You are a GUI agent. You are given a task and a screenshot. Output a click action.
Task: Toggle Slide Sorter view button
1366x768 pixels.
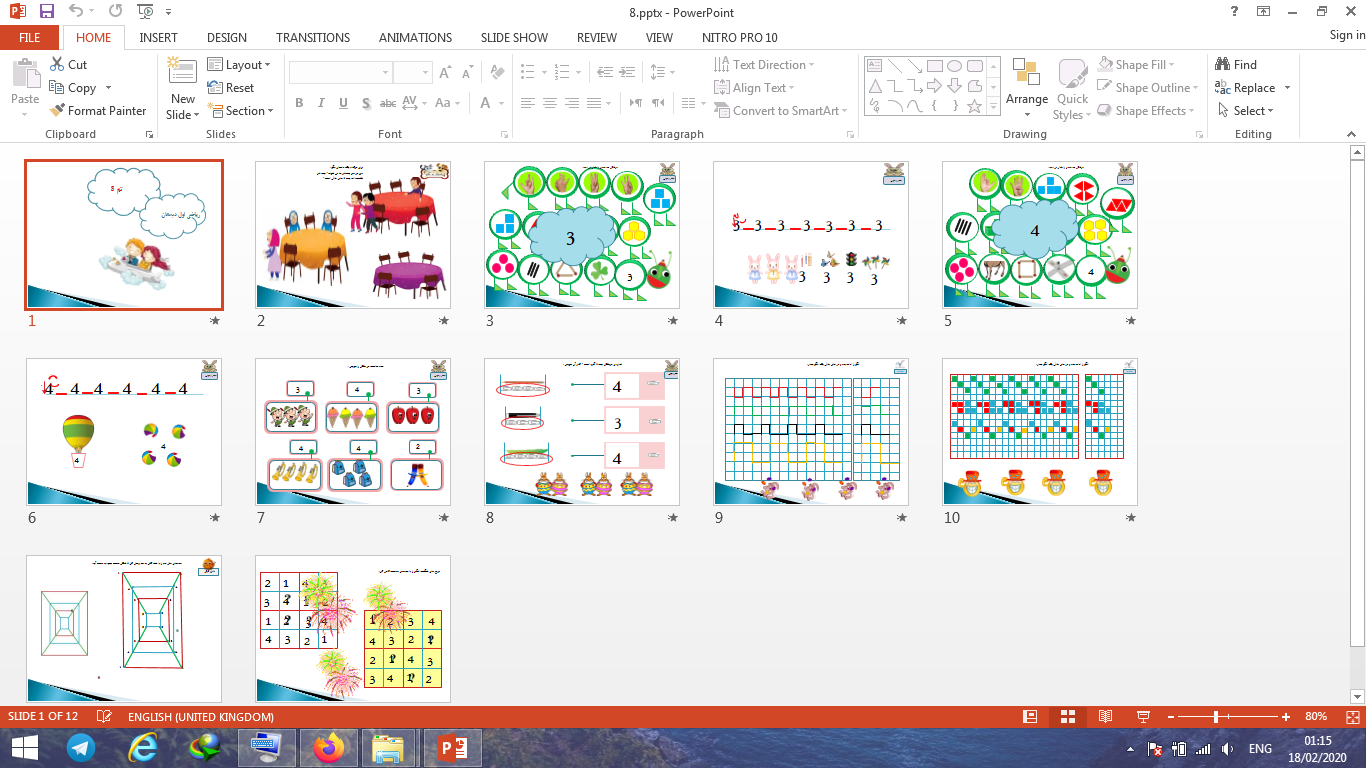(x=1068, y=717)
